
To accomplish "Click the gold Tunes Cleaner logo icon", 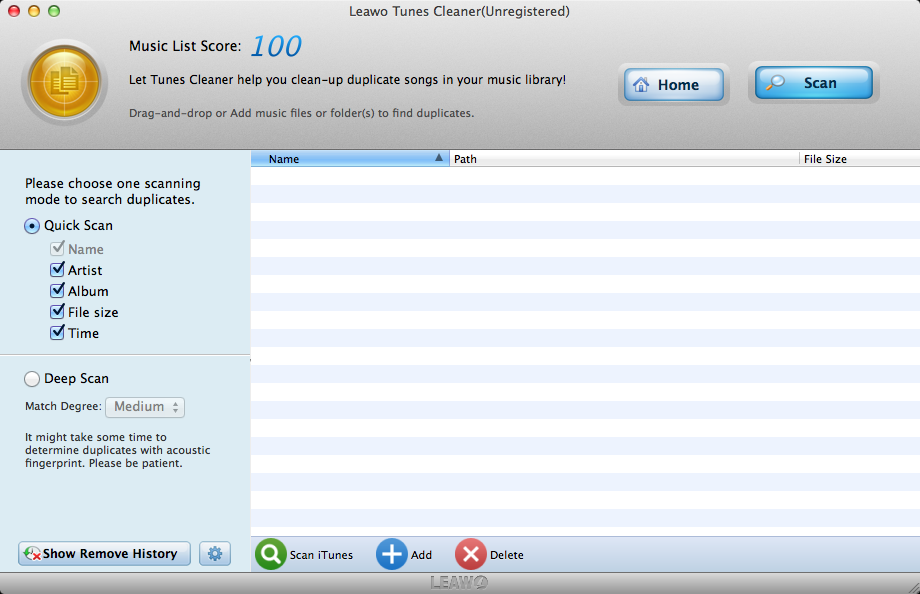I will click(64, 82).
